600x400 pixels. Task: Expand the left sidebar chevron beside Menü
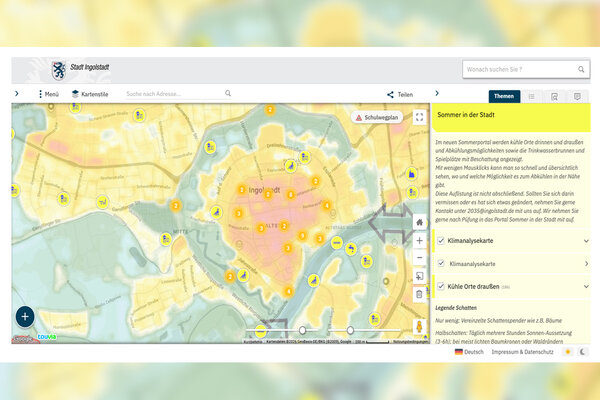(x=16, y=93)
